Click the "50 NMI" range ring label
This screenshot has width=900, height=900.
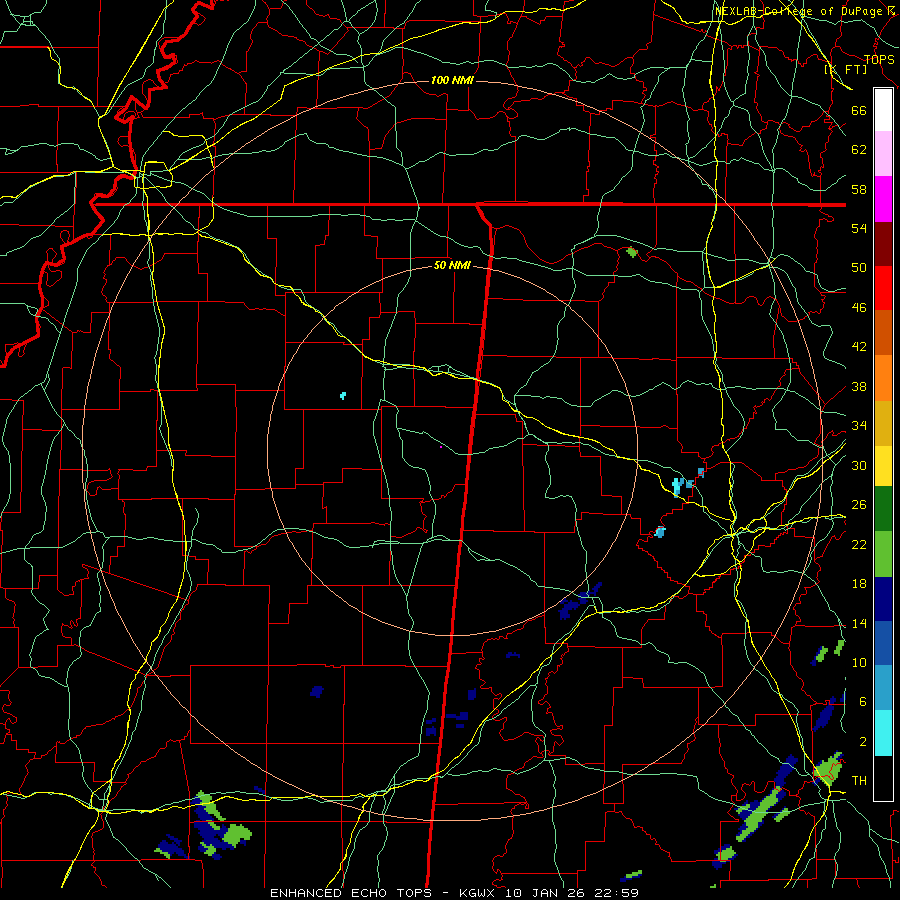tap(452, 265)
